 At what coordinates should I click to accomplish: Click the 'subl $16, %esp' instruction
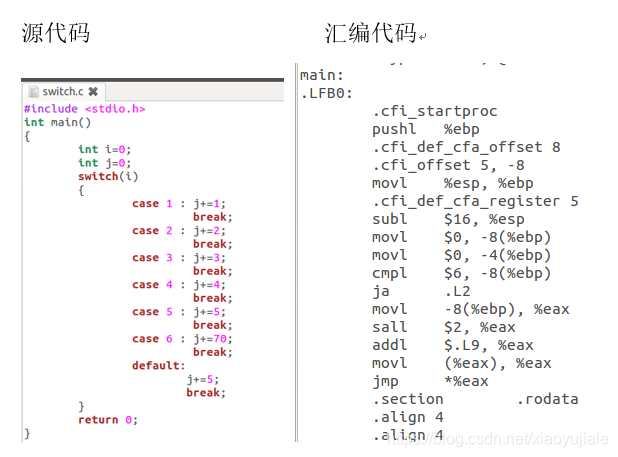pos(448,219)
